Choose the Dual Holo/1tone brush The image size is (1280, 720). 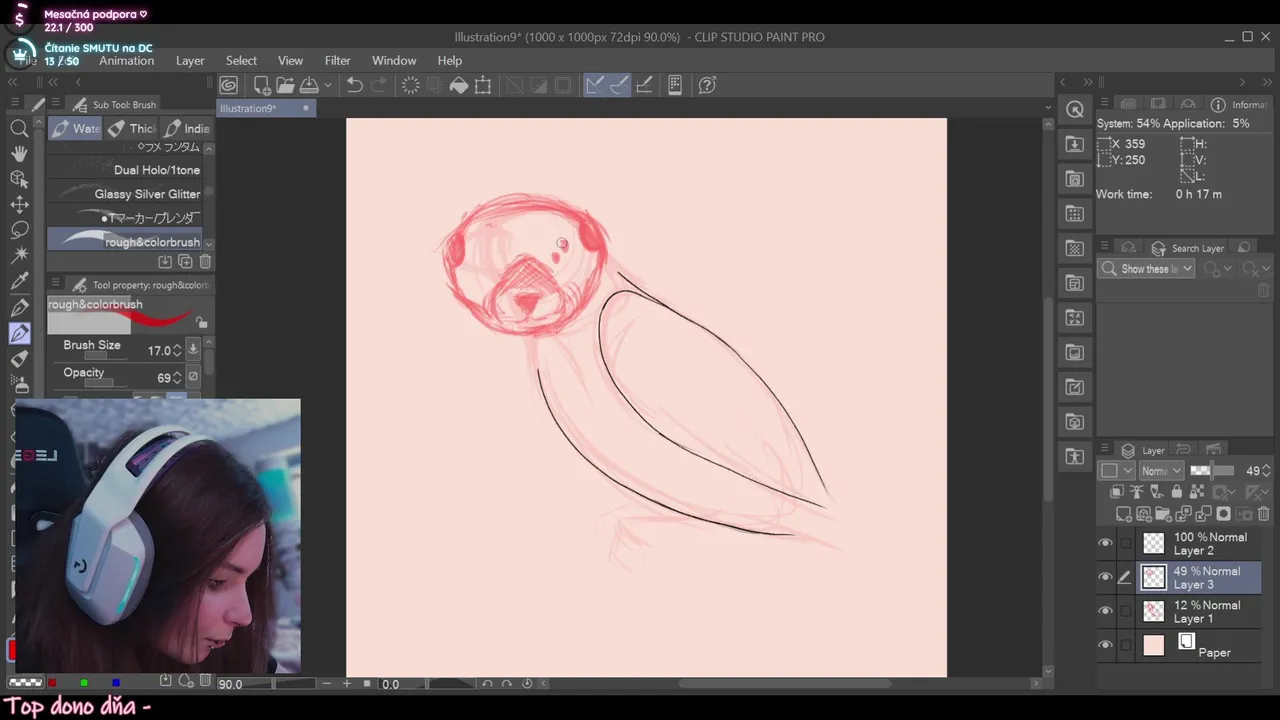pyautogui.click(x=125, y=170)
